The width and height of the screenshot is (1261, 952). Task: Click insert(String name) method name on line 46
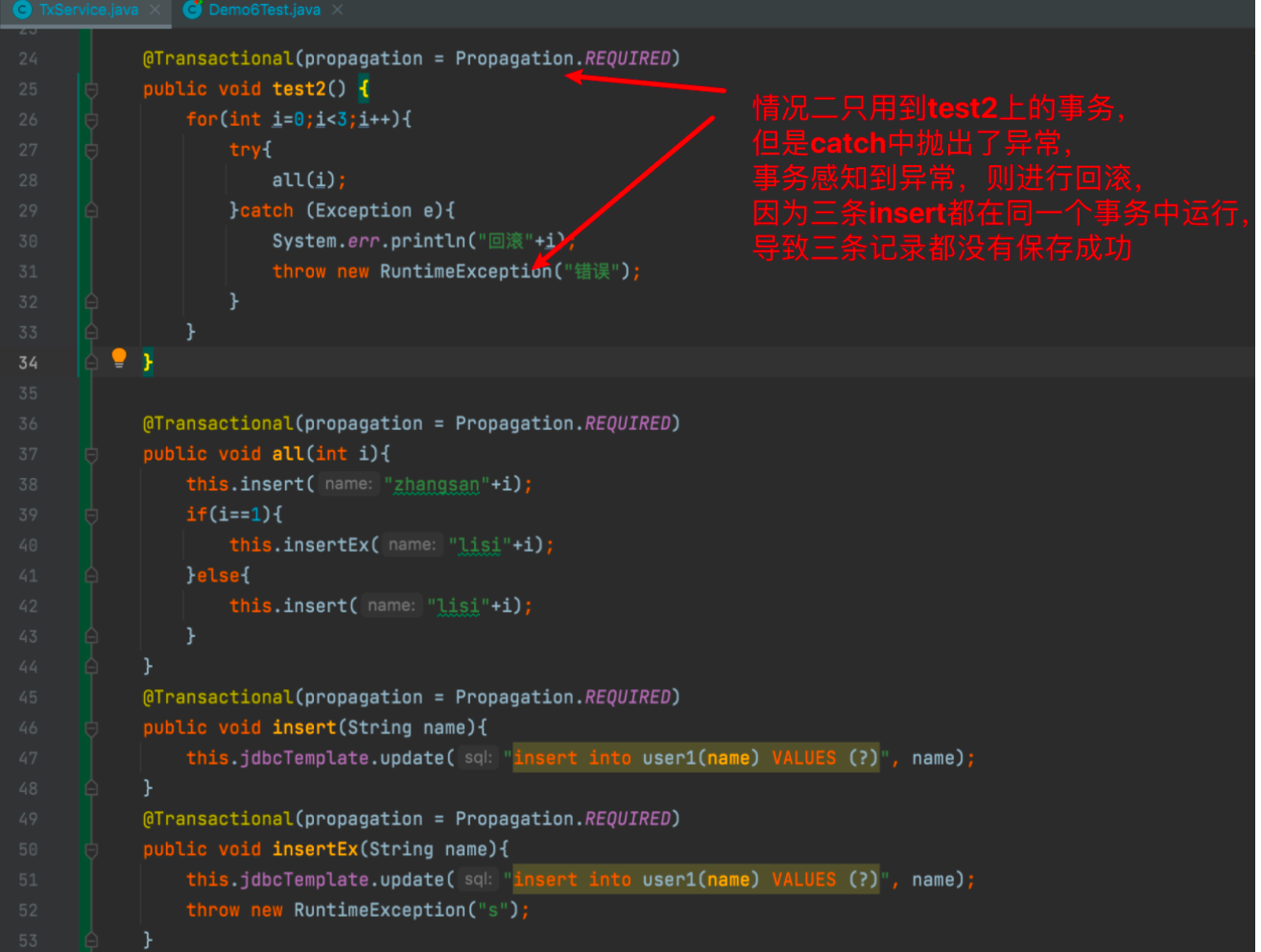tap(304, 728)
